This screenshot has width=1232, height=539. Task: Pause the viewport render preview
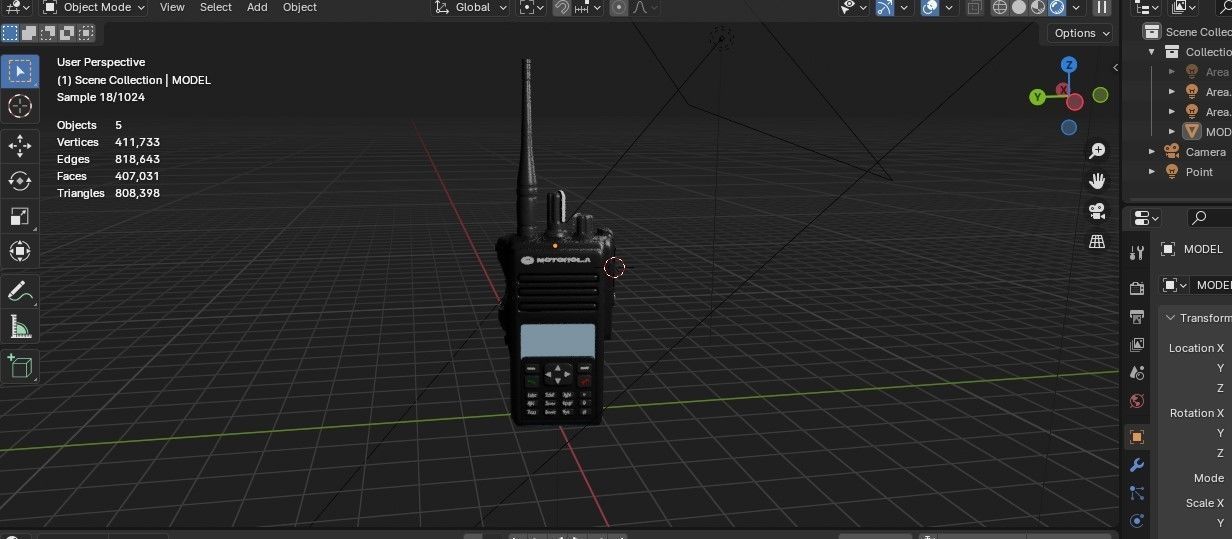coord(1102,7)
